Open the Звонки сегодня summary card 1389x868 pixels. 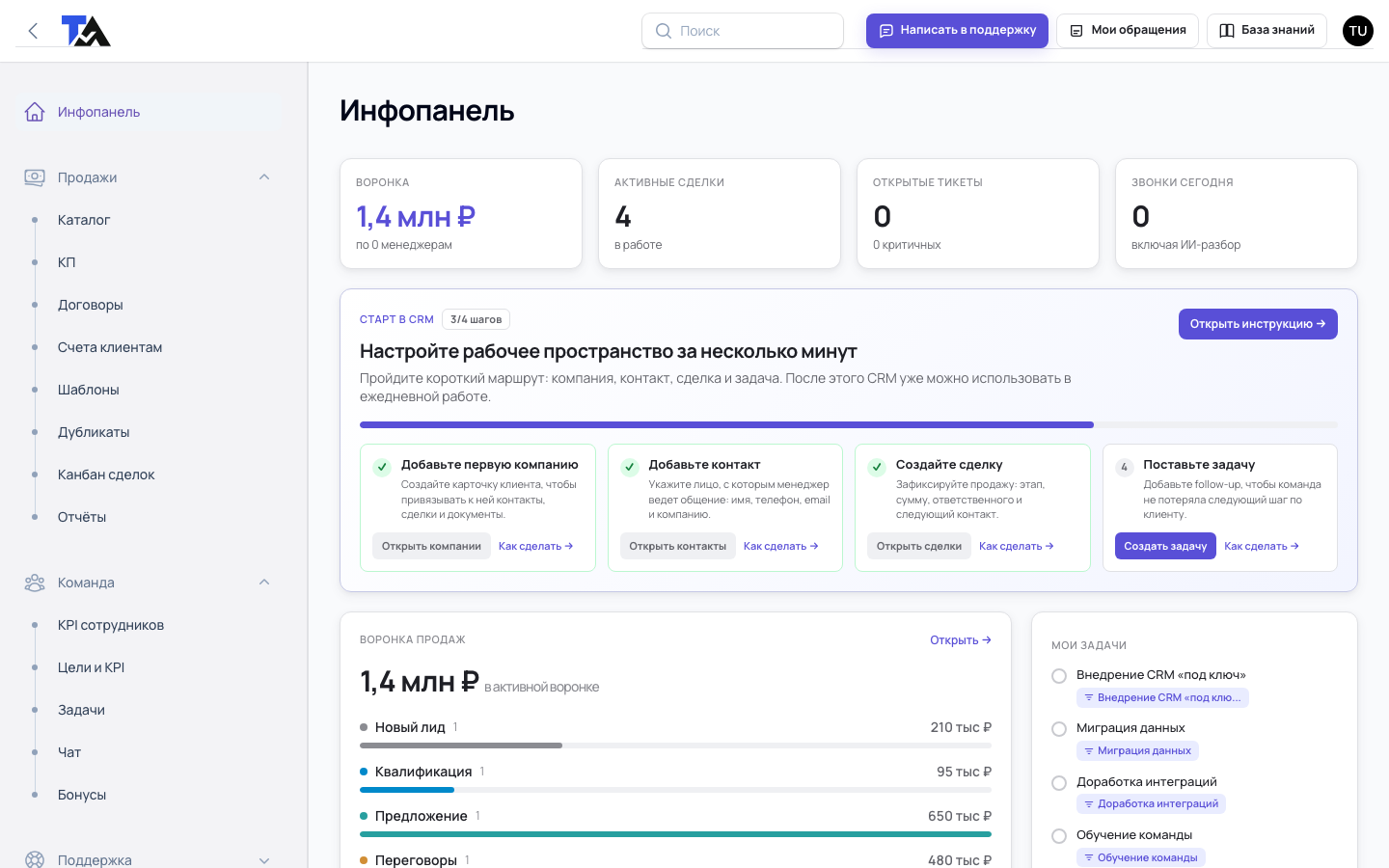click(1237, 214)
